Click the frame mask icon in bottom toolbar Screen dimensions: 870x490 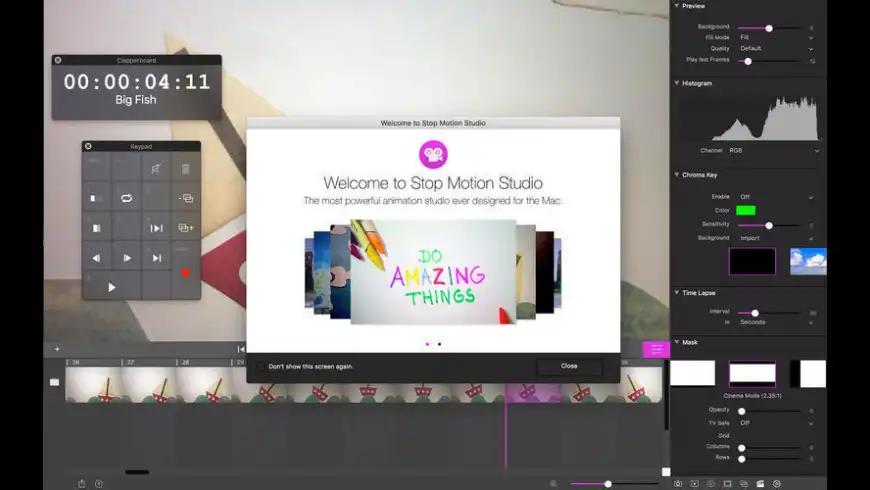coord(727,483)
